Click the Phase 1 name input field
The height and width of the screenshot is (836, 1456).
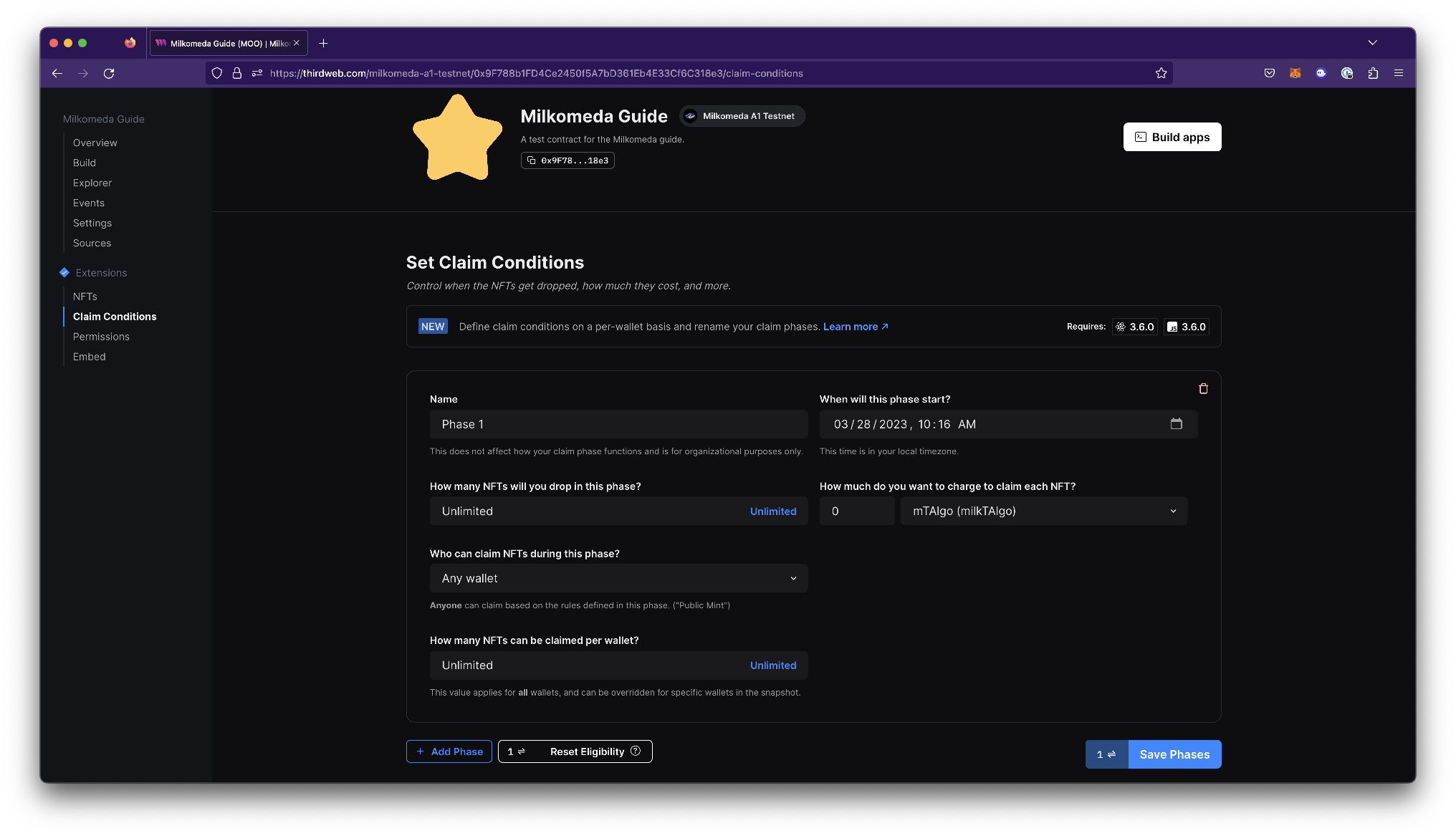[x=618, y=424]
